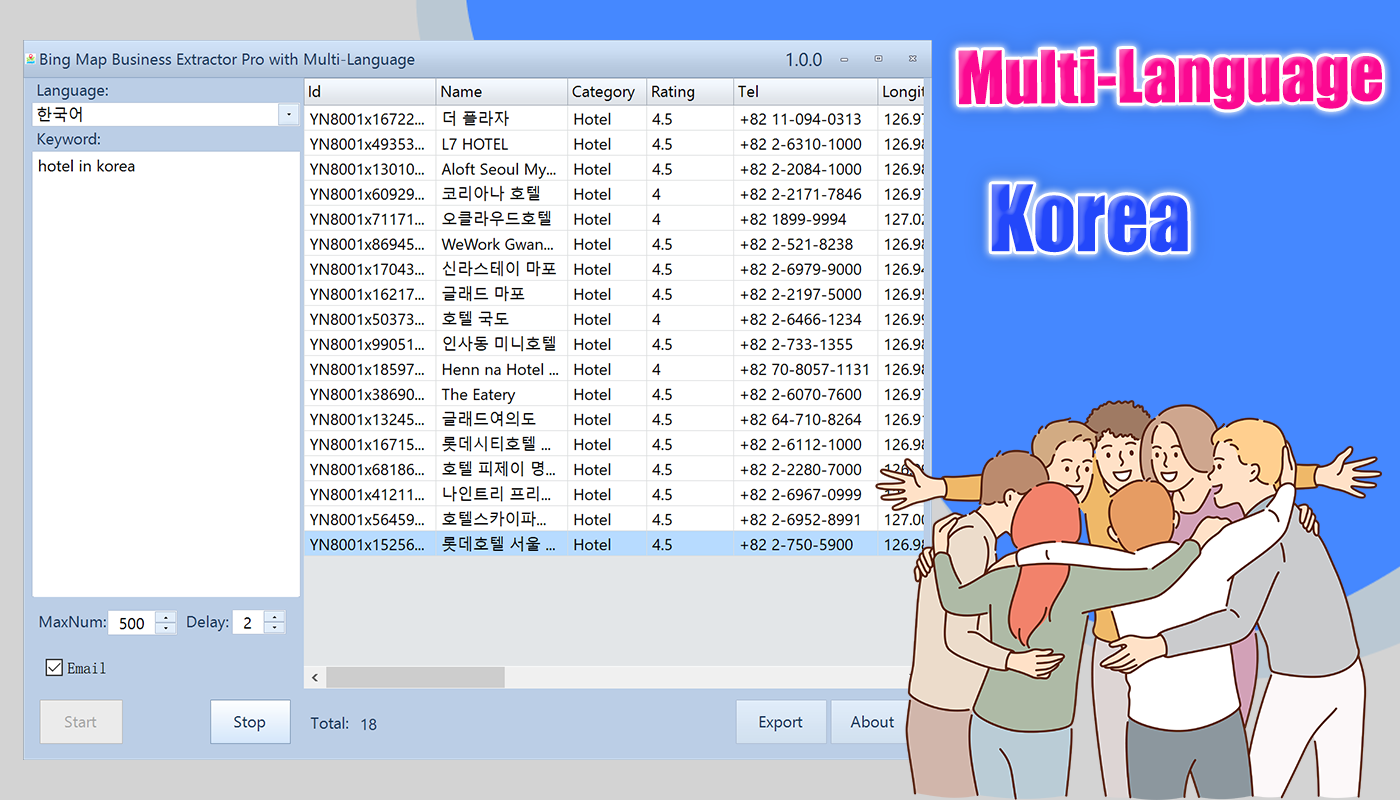Select The Eatery name cell

(502, 394)
